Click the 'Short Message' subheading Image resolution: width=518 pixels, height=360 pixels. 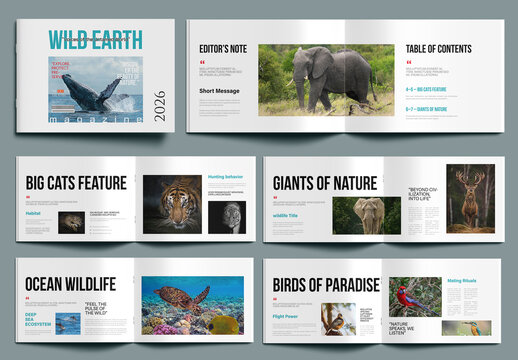(219, 91)
